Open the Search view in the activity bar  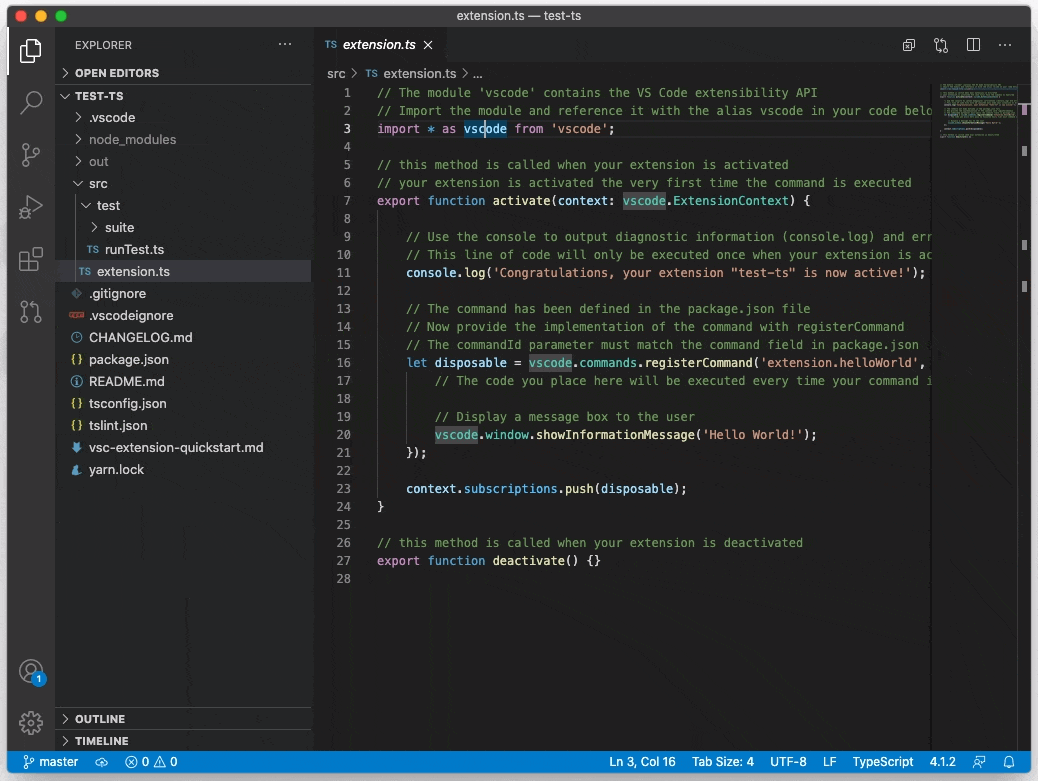[x=30, y=103]
